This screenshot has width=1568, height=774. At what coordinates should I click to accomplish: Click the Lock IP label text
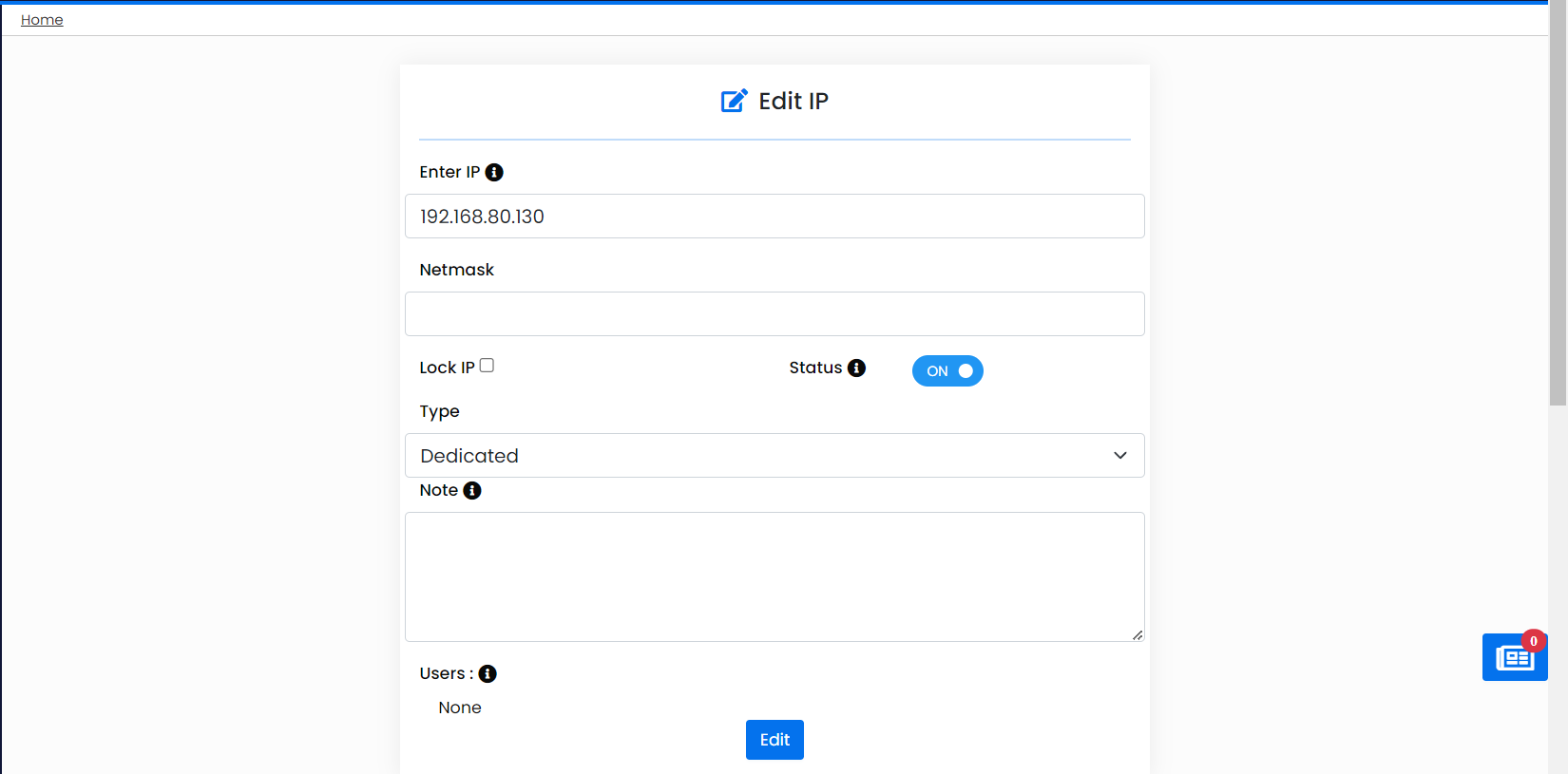447,368
